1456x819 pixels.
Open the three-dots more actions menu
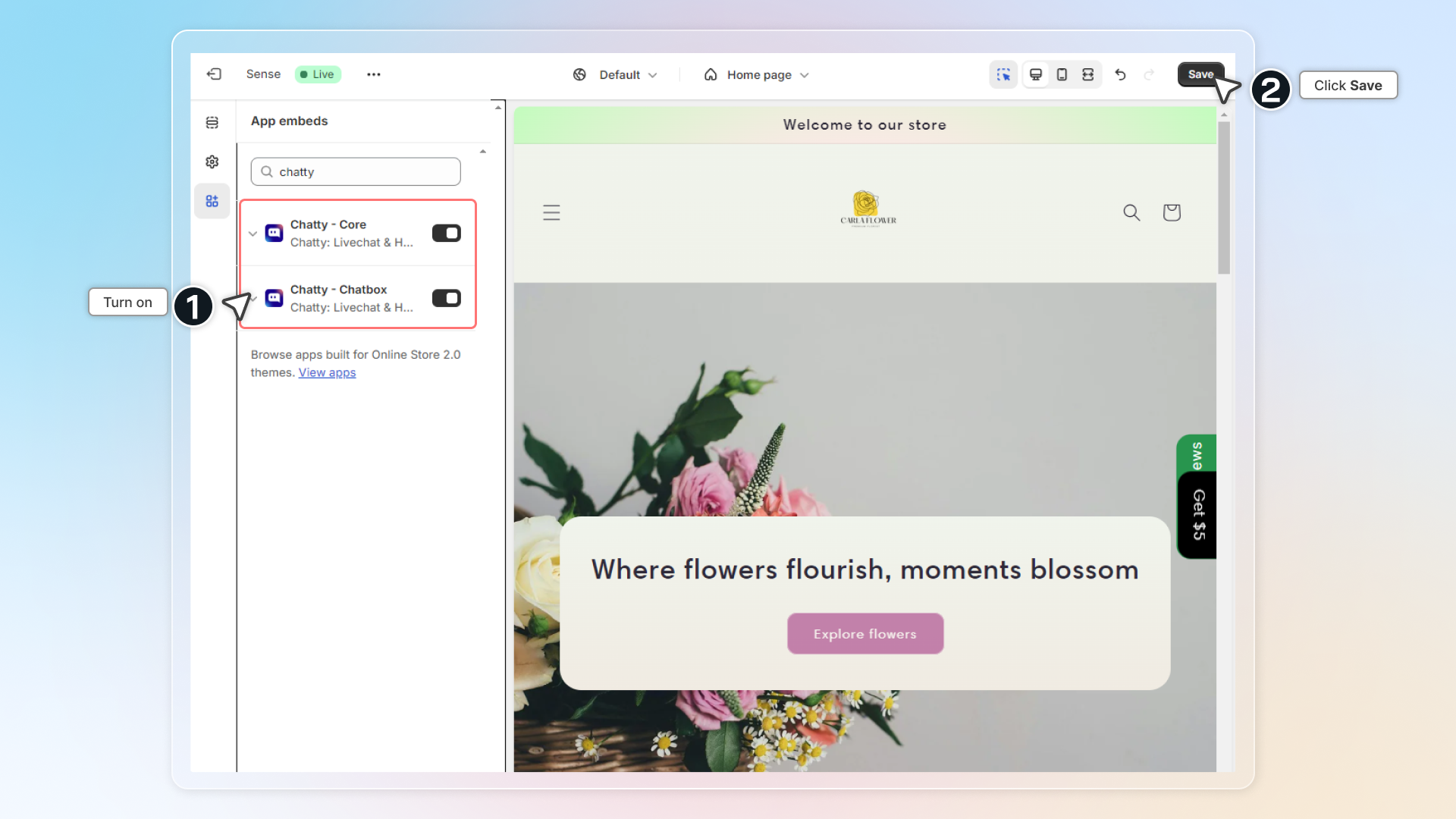pos(373,74)
